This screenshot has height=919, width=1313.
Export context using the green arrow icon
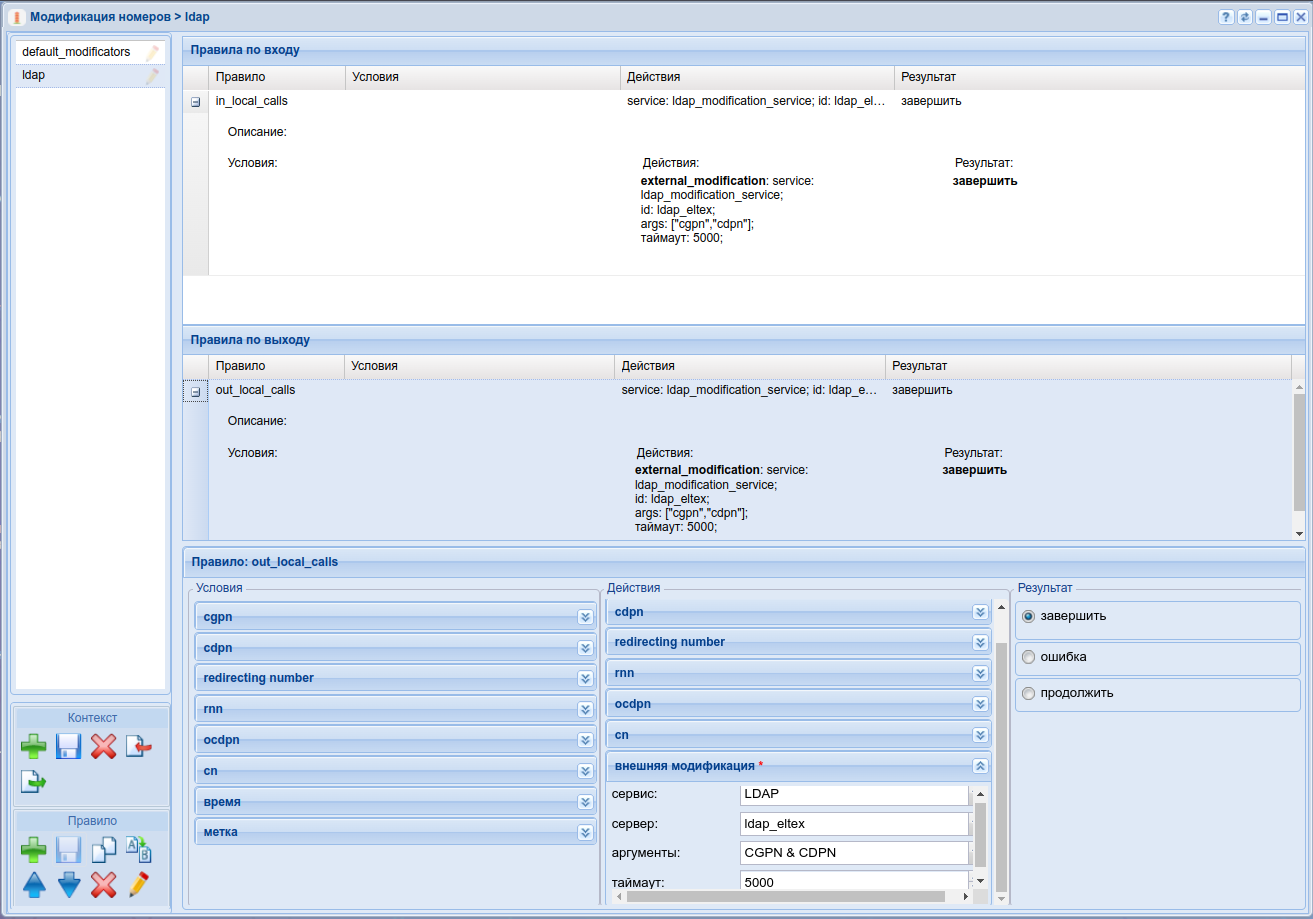(34, 781)
